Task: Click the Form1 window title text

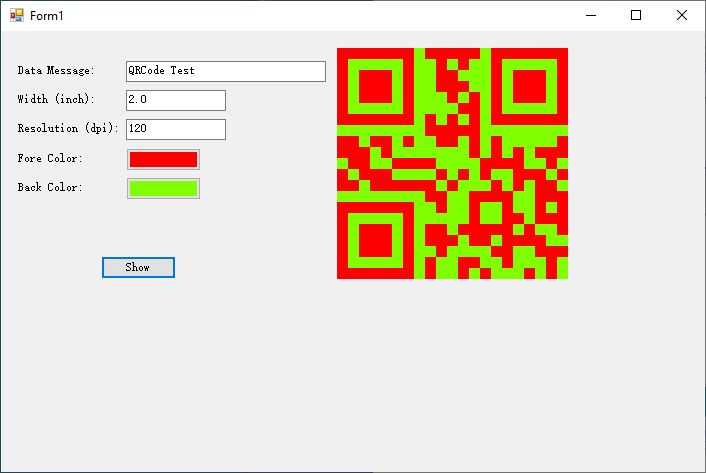Action: click(47, 16)
